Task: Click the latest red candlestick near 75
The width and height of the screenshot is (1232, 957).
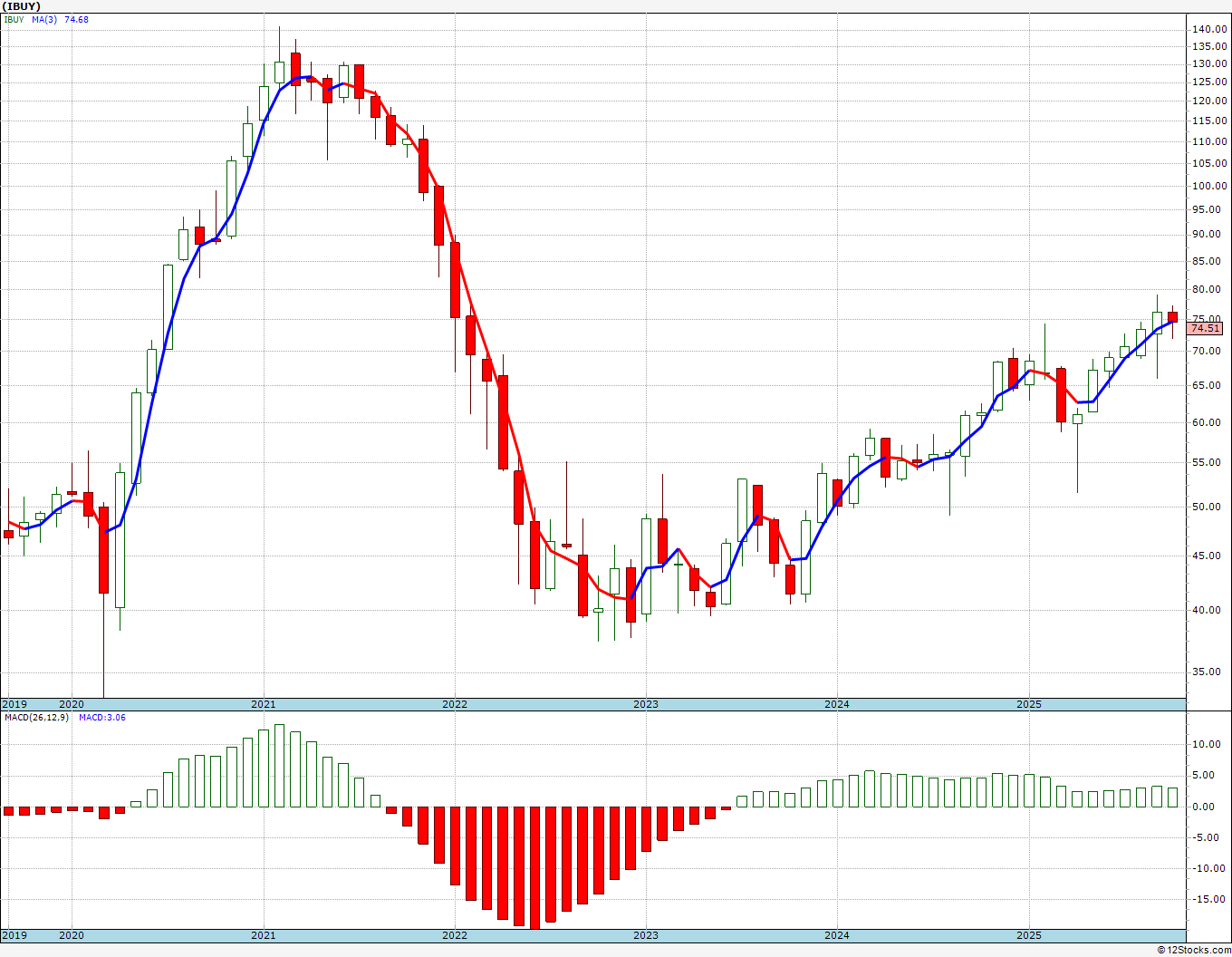Action: point(1172,316)
